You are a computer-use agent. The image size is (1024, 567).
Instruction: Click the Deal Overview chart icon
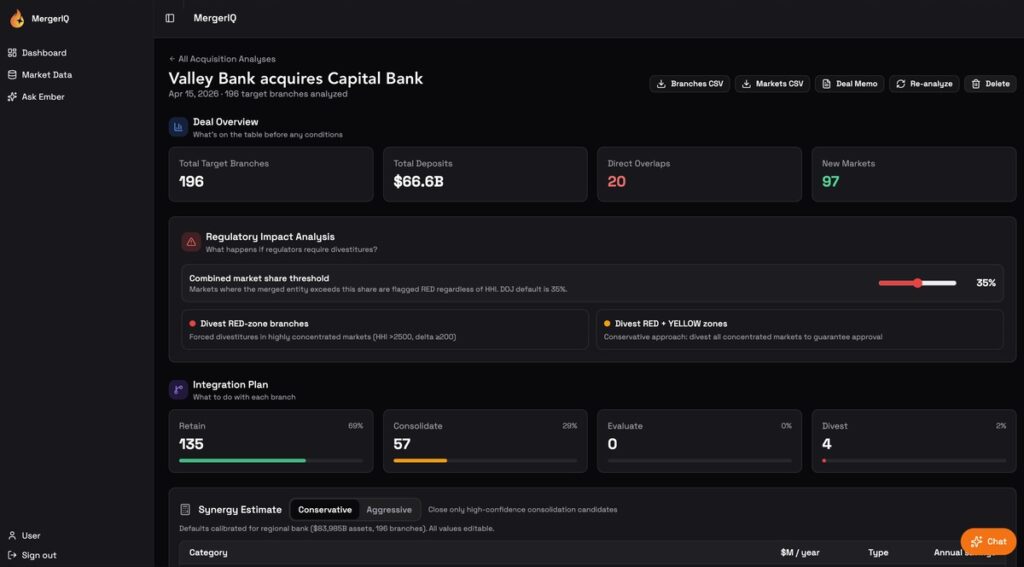click(x=178, y=127)
